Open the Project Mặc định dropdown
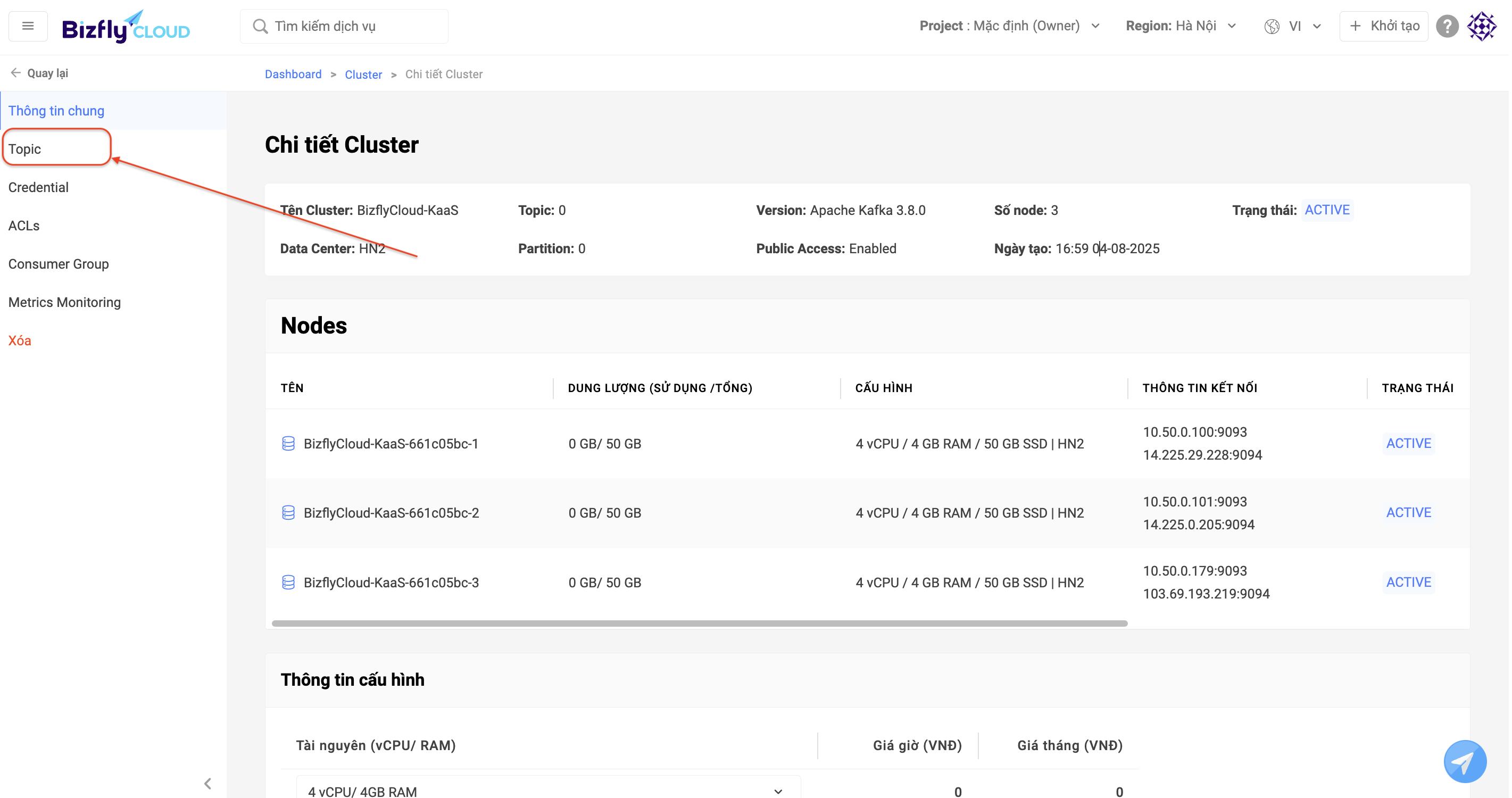Viewport: 1512px width, 798px height. (x=1010, y=26)
